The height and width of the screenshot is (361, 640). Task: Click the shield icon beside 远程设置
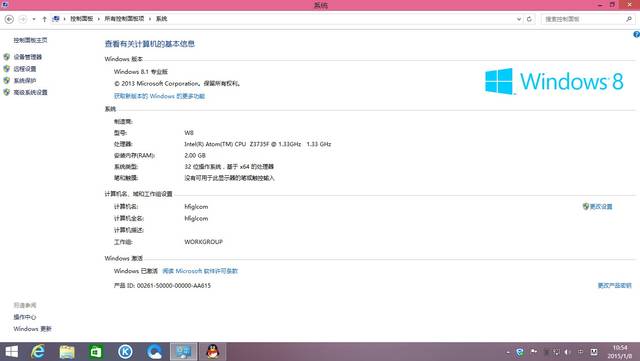point(7,69)
